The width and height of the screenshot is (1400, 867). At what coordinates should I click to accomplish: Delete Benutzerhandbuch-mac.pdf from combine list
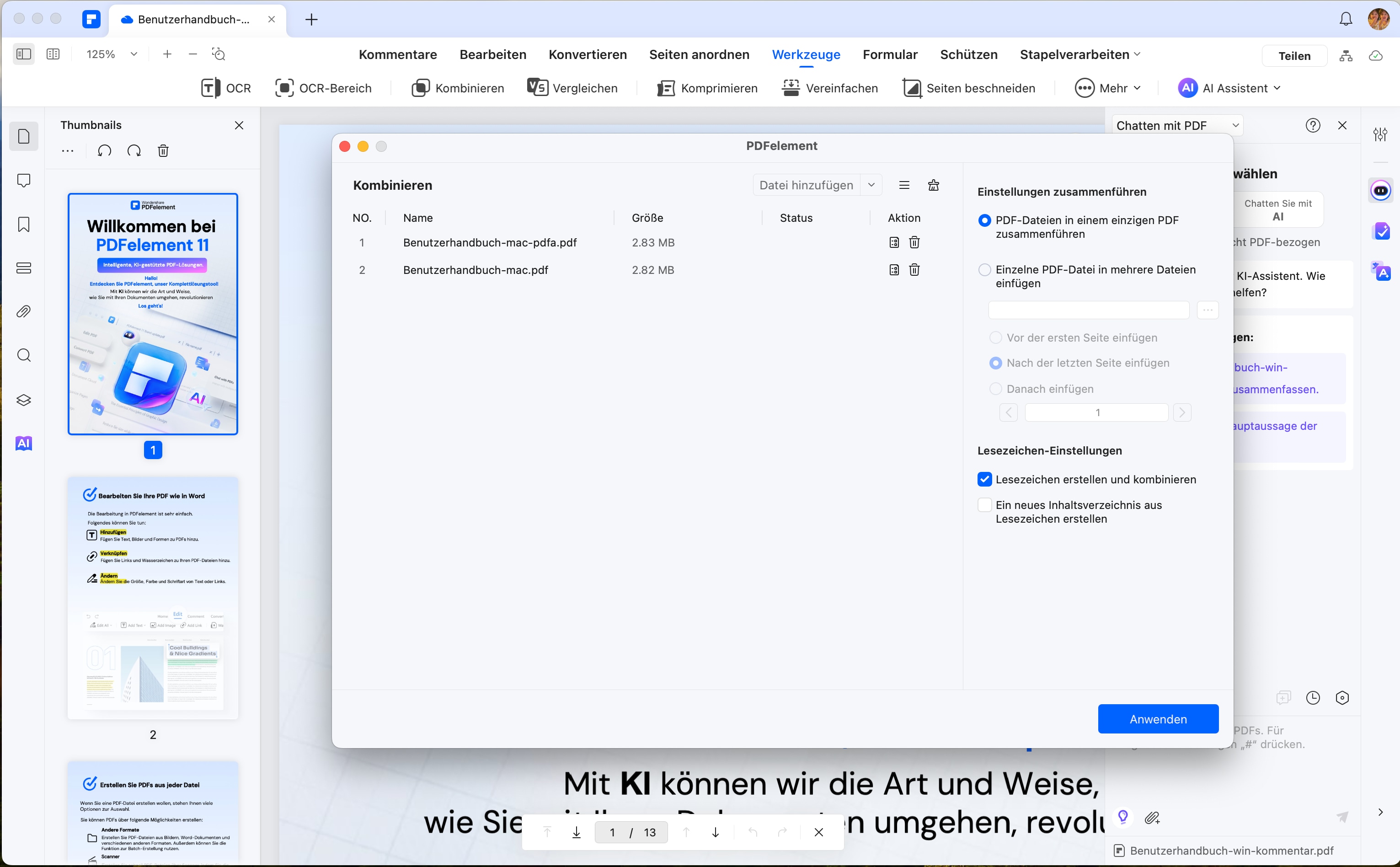pyautogui.click(x=914, y=269)
